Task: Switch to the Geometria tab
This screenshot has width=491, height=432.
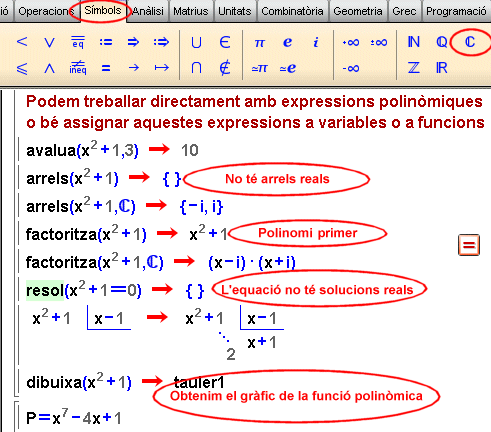Action: [x=358, y=11]
